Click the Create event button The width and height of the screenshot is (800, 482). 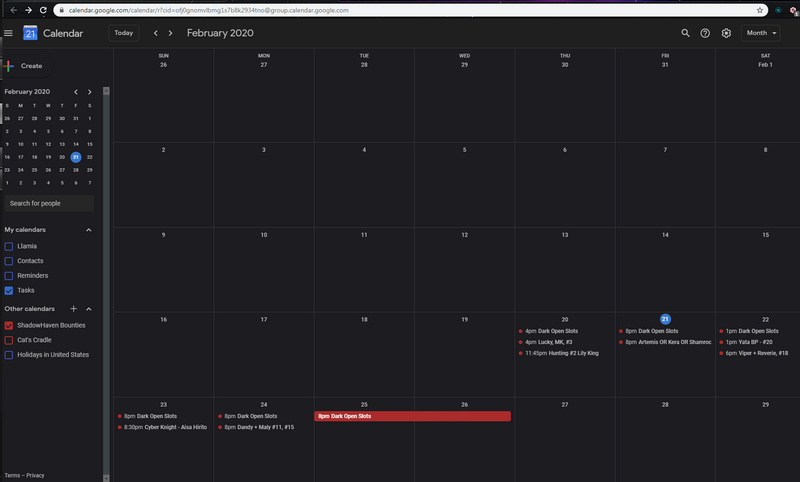(23, 66)
